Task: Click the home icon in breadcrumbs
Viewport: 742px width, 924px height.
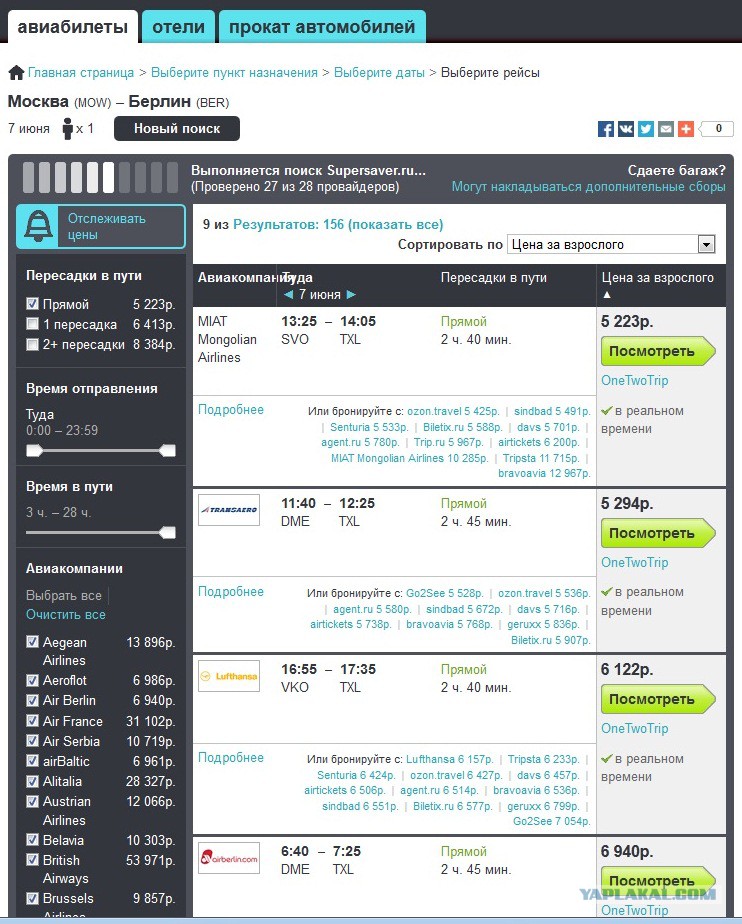Action: click(16, 73)
